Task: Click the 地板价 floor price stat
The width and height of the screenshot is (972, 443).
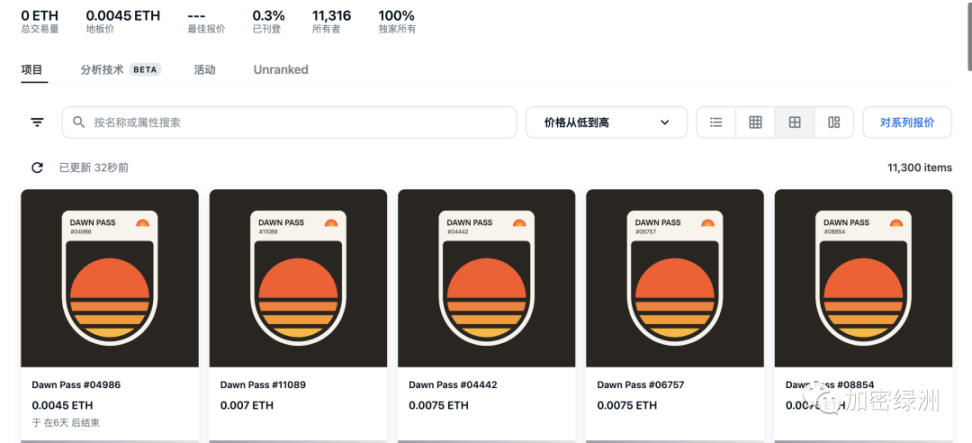Action: [x=123, y=22]
